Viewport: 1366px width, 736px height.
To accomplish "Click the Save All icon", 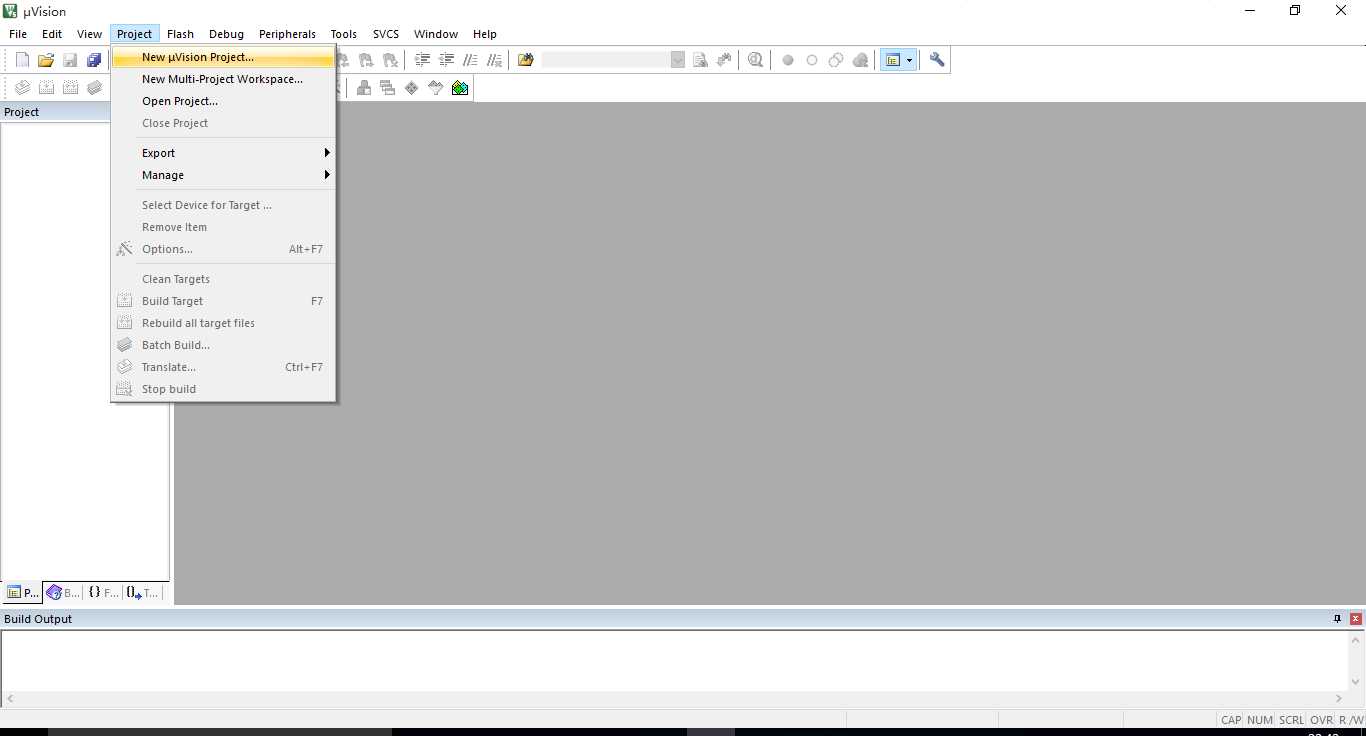I will 94,60.
